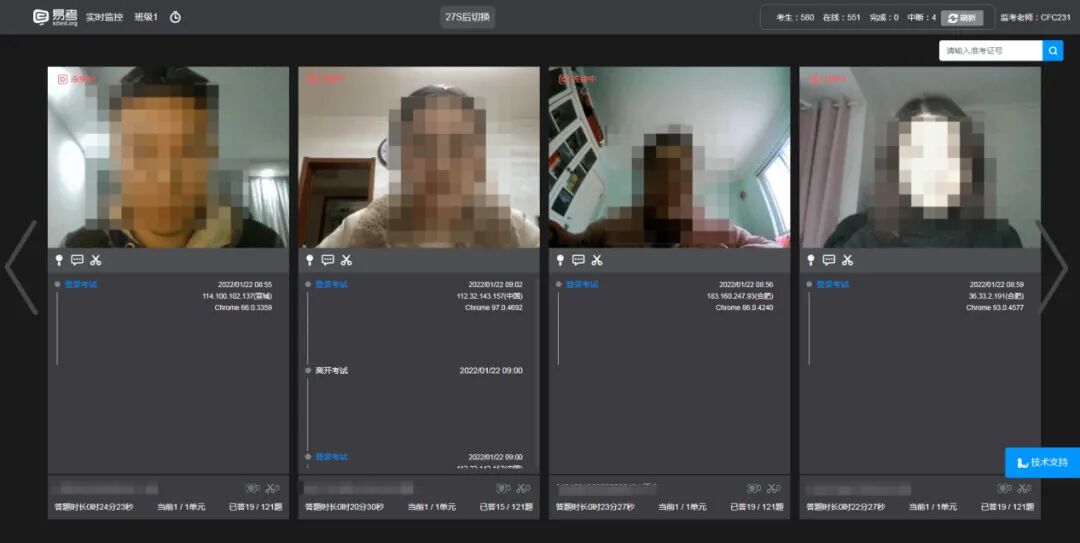This screenshot has height=543, width=1080.
Task: Click the 考生：580 count in header
Action: tap(795, 18)
